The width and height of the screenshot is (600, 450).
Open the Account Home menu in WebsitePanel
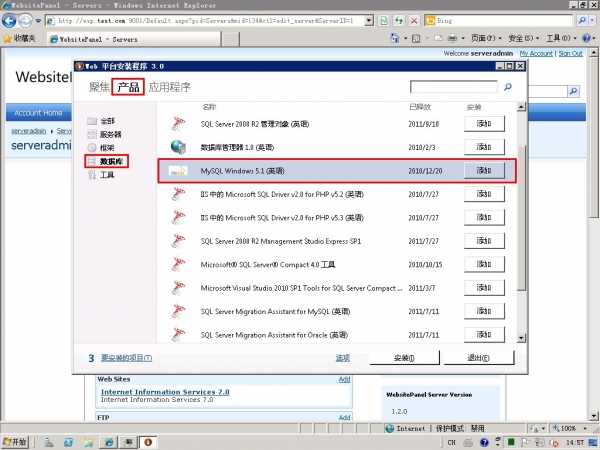pos(38,112)
